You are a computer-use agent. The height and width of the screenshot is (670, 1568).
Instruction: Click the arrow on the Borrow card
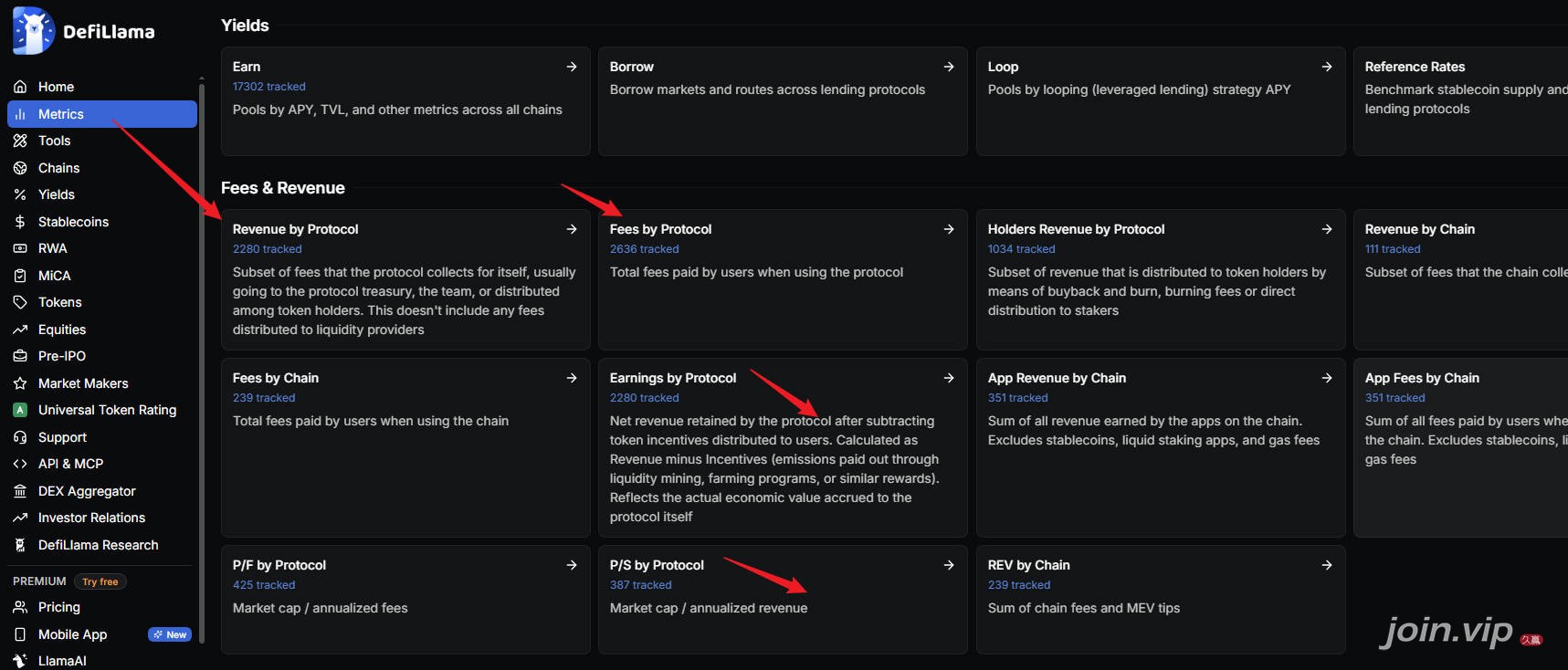coord(949,67)
